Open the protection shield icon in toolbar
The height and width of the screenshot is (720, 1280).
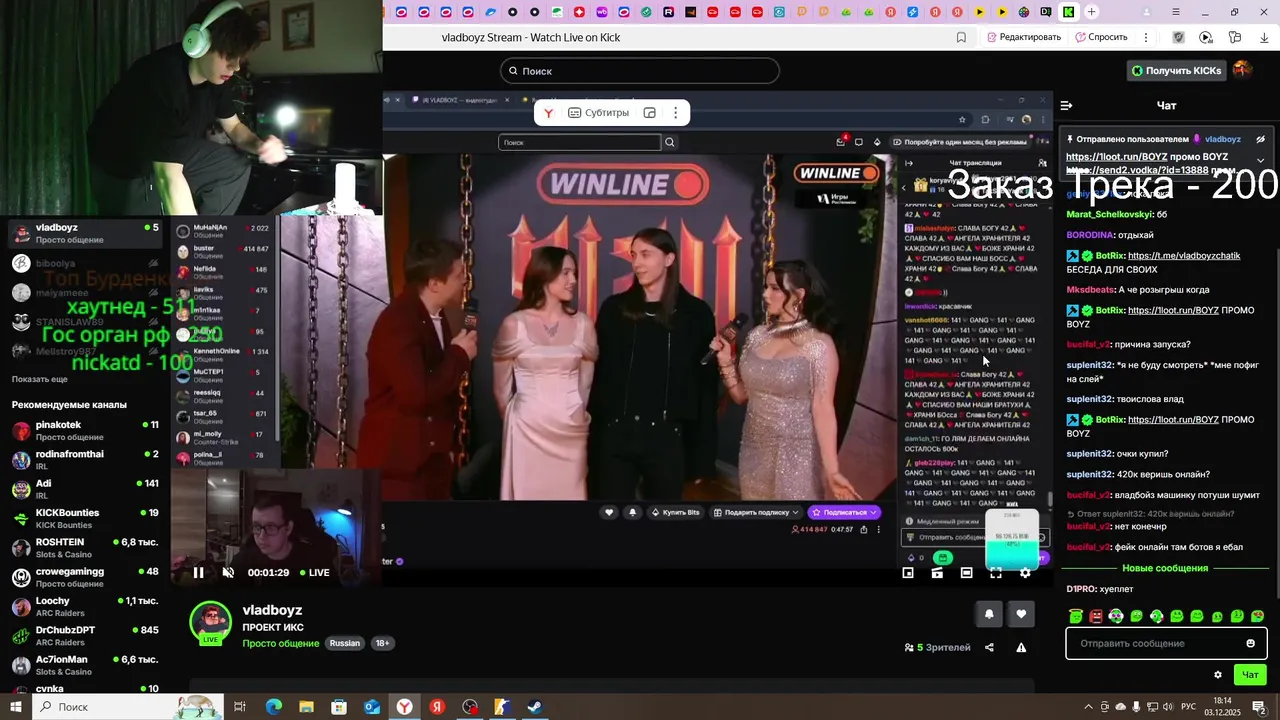1179,37
